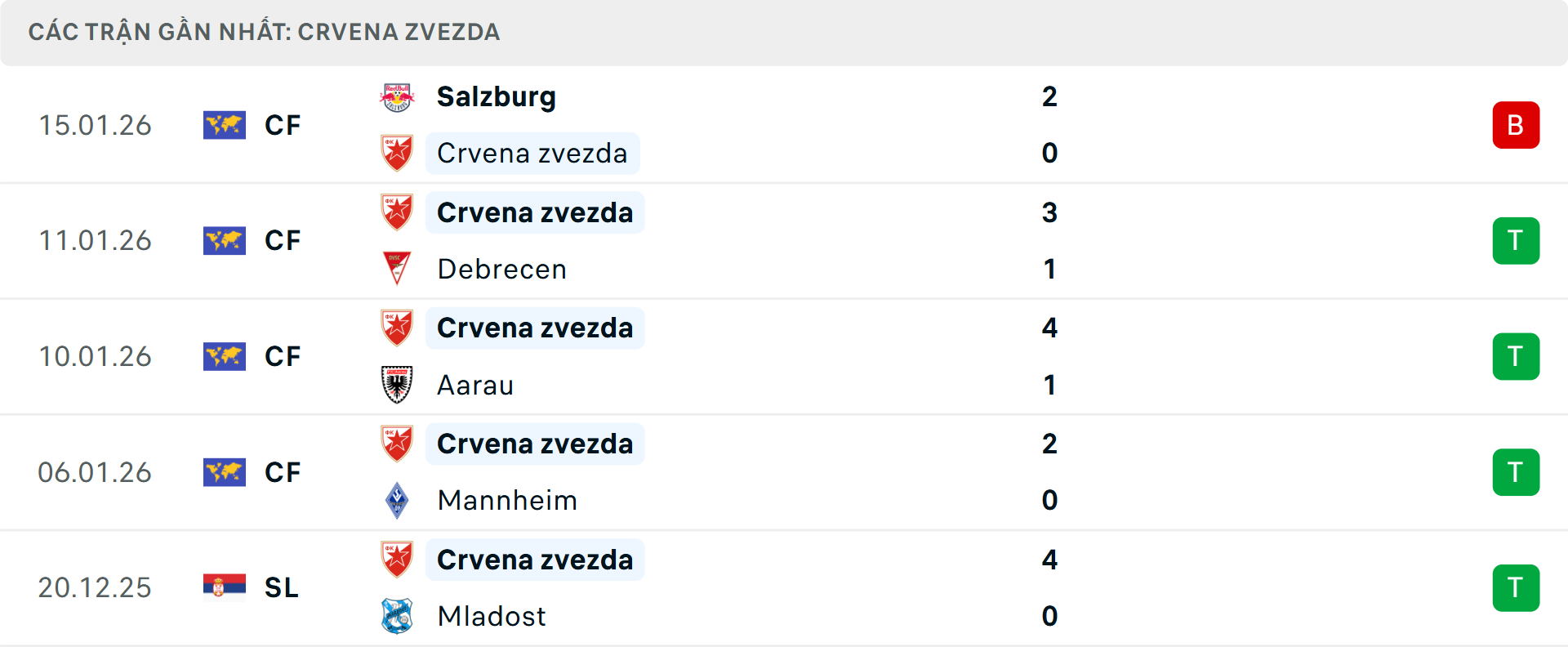
Task: Expand the SL competition entry
Action: 280,587
